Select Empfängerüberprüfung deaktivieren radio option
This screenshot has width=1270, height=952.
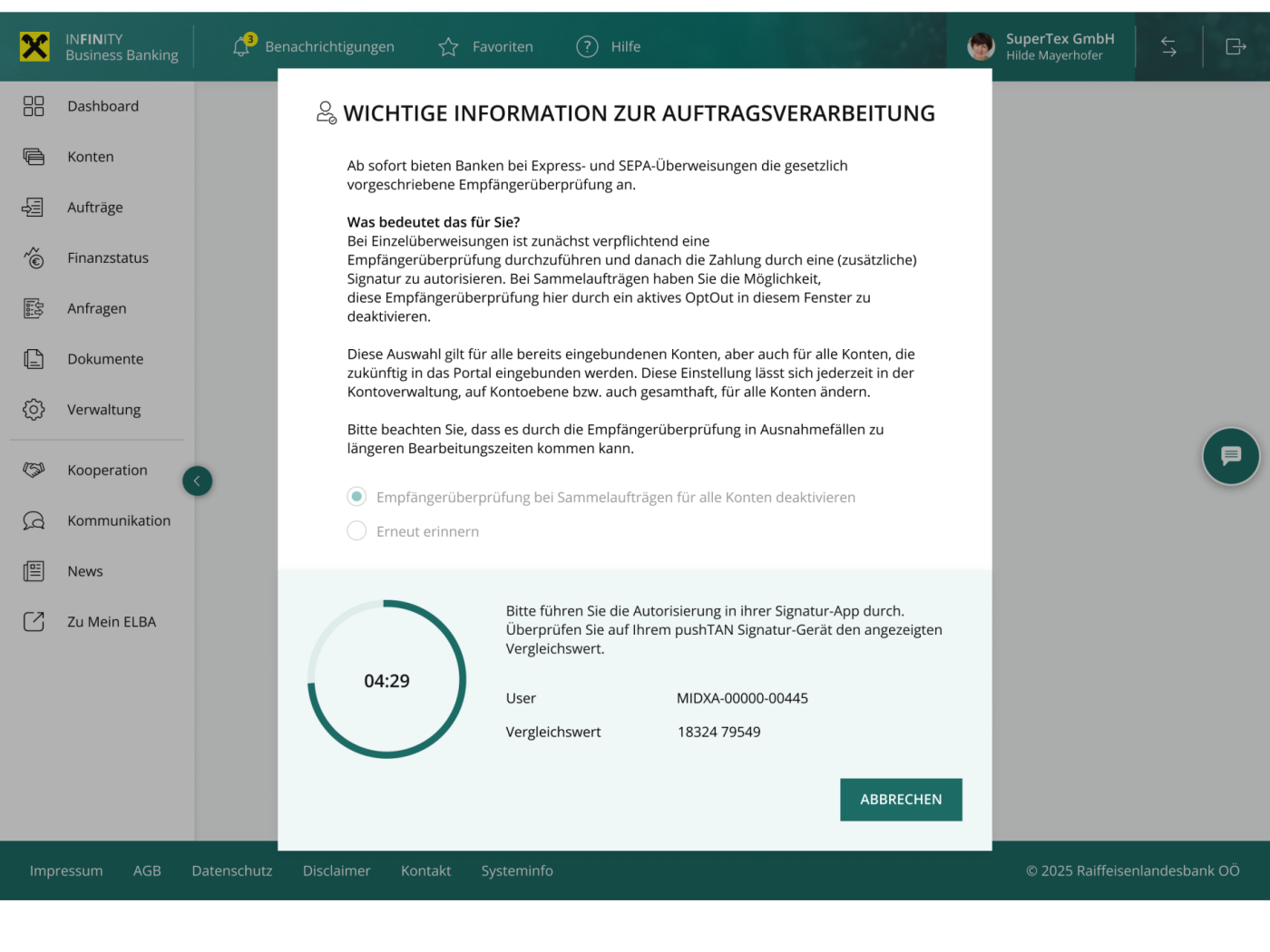pyautogui.click(x=357, y=497)
